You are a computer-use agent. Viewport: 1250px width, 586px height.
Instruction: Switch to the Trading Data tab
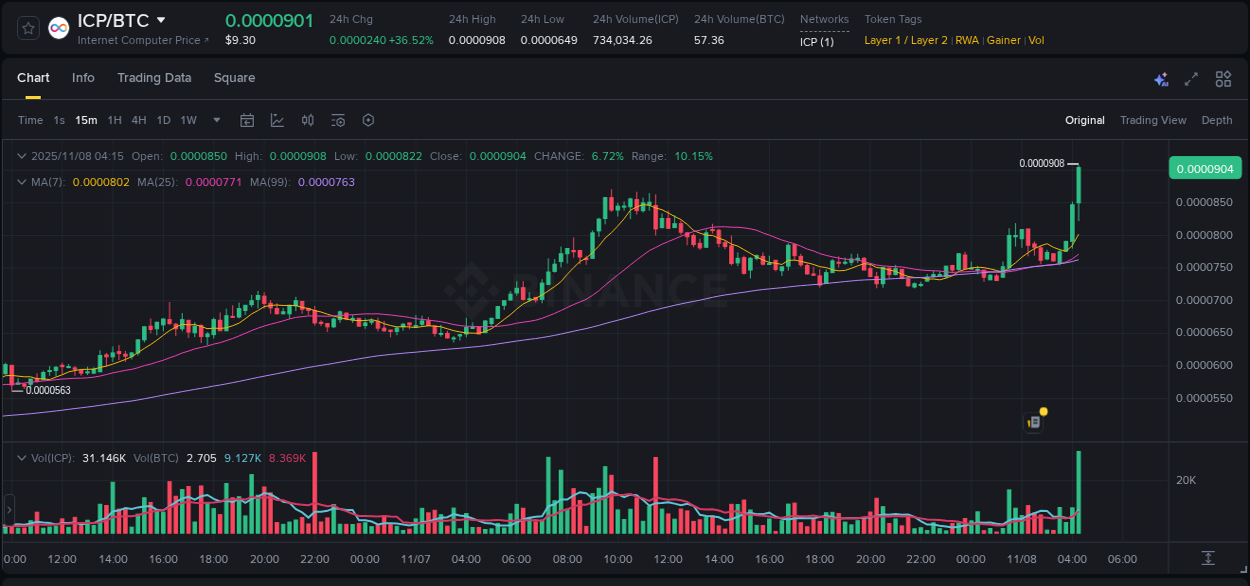pos(154,78)
